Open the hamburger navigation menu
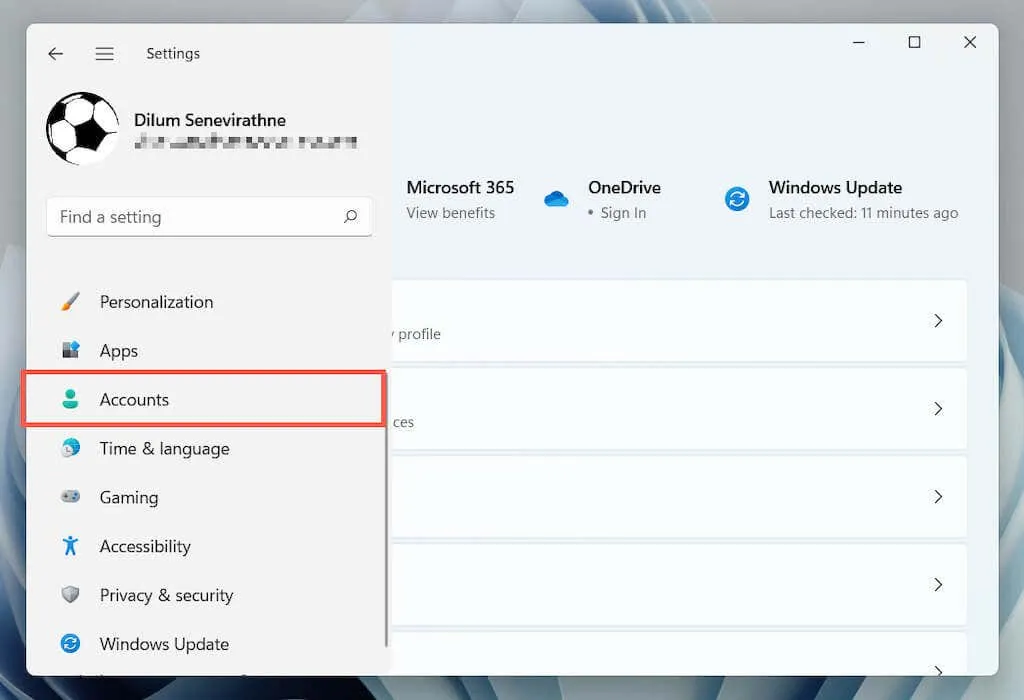This screenshot has height=700, width=1024. tap(104, 54)
